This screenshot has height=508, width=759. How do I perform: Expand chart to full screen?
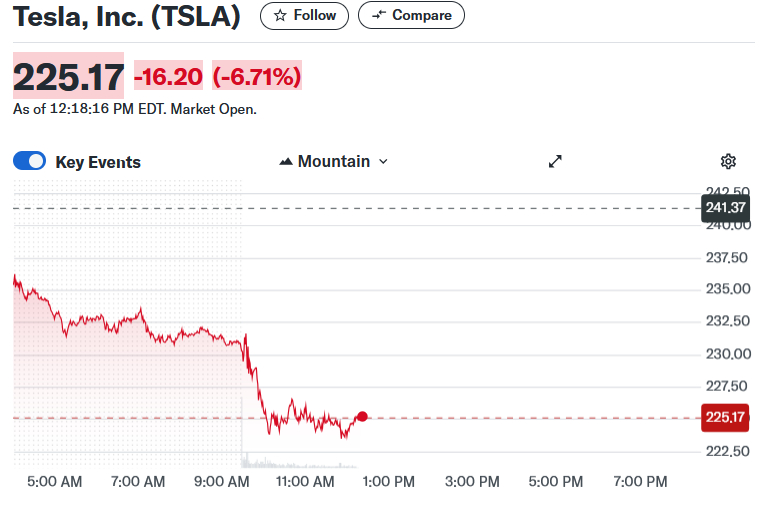556,162
